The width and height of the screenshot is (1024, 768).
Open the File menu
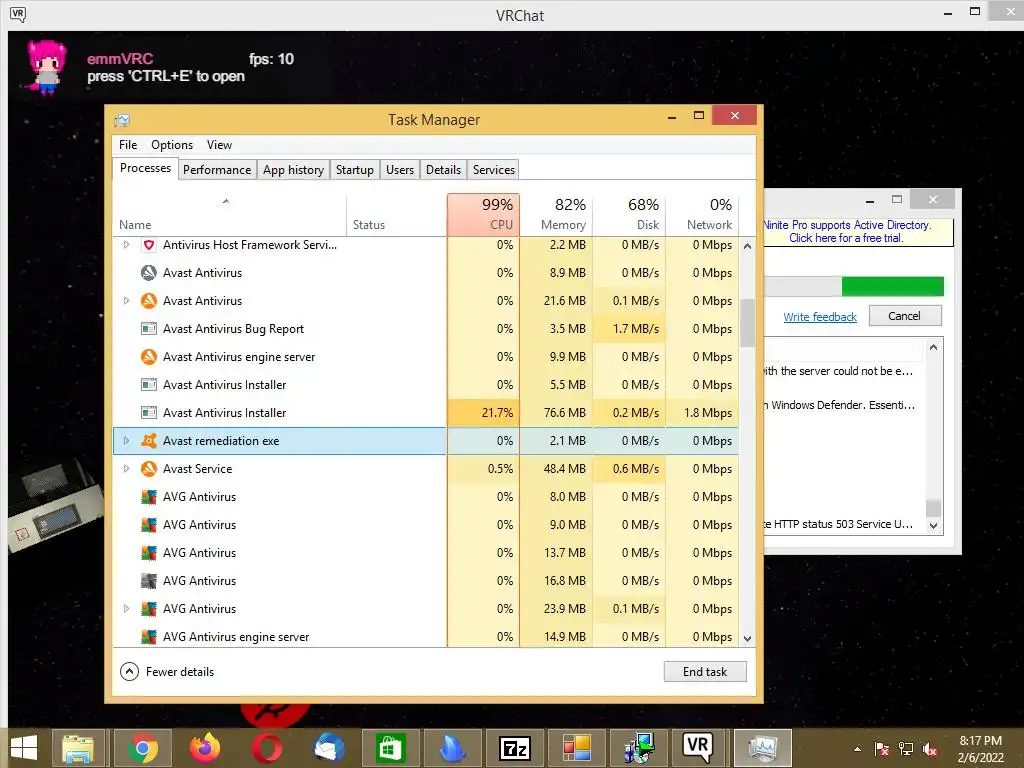(128, 145)
